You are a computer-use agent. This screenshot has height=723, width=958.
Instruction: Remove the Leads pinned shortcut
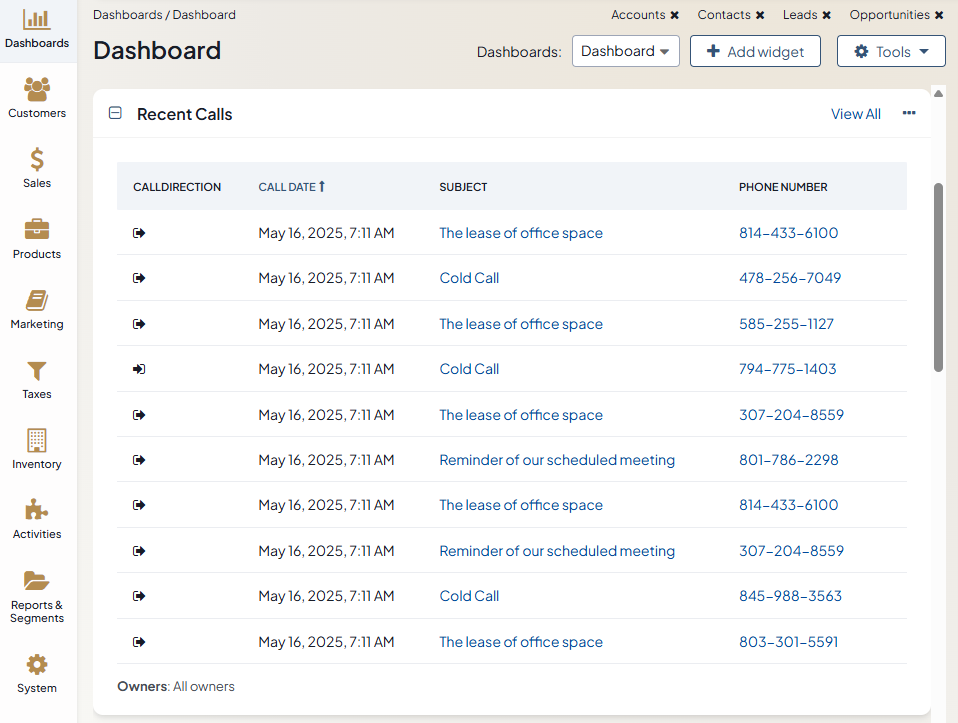tap(827, 15)
